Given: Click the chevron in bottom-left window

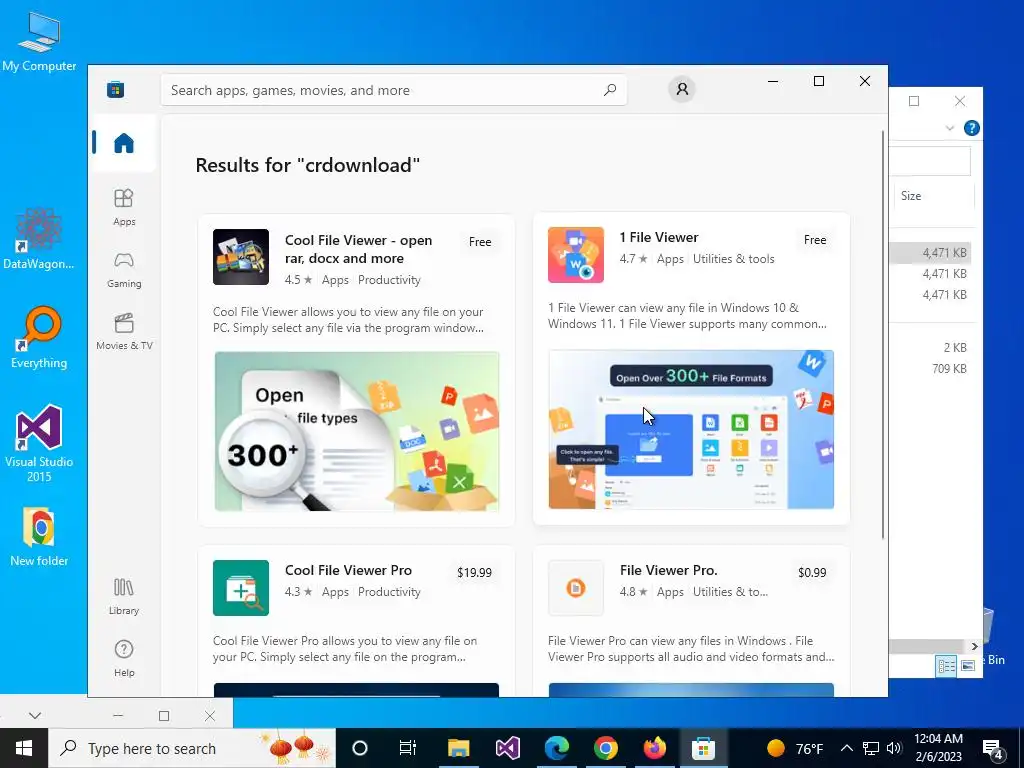Looking at the screenshot, I should pos(35,716).
